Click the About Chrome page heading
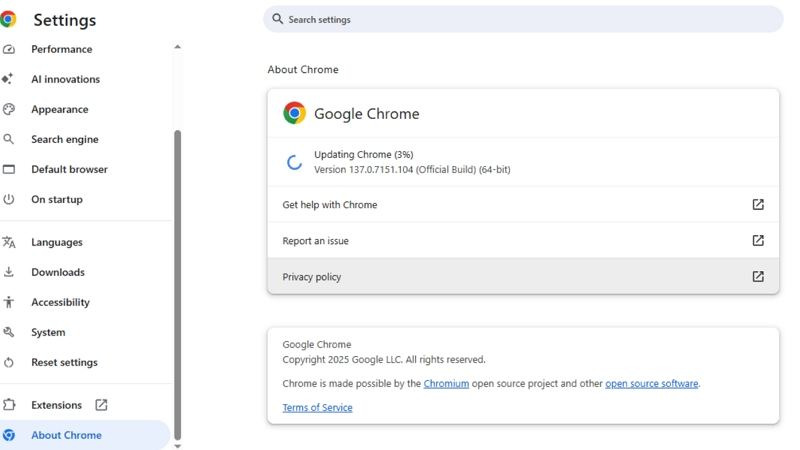Screen dimensions: 800x450 tap(303, 69)
